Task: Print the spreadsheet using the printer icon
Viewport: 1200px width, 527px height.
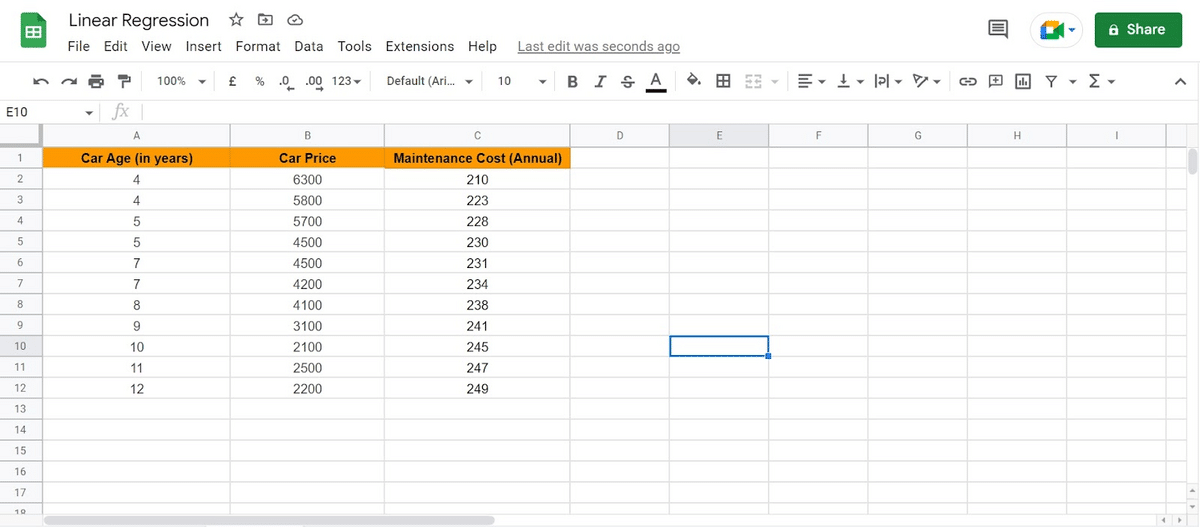Action: click(96, 81)
